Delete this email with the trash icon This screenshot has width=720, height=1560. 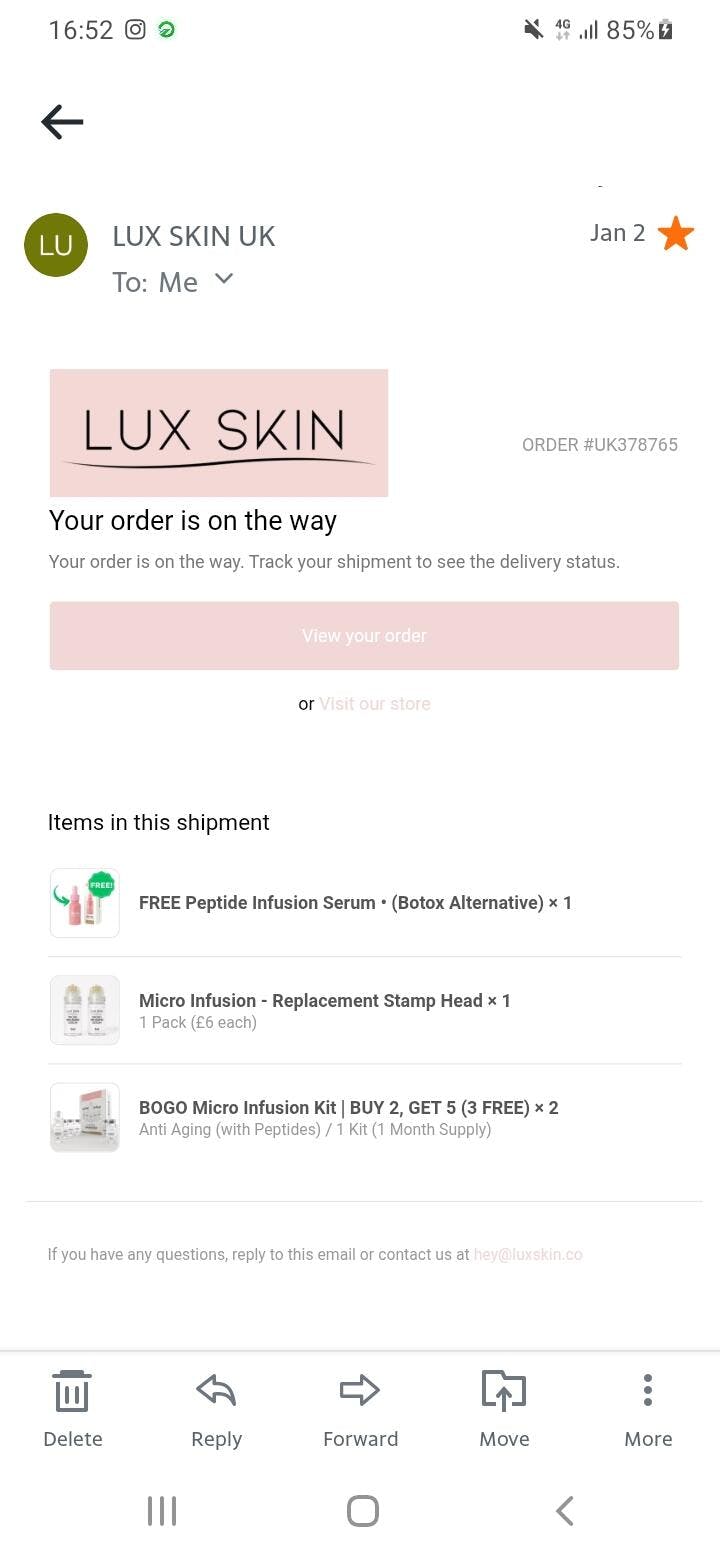click(72, 1408)
